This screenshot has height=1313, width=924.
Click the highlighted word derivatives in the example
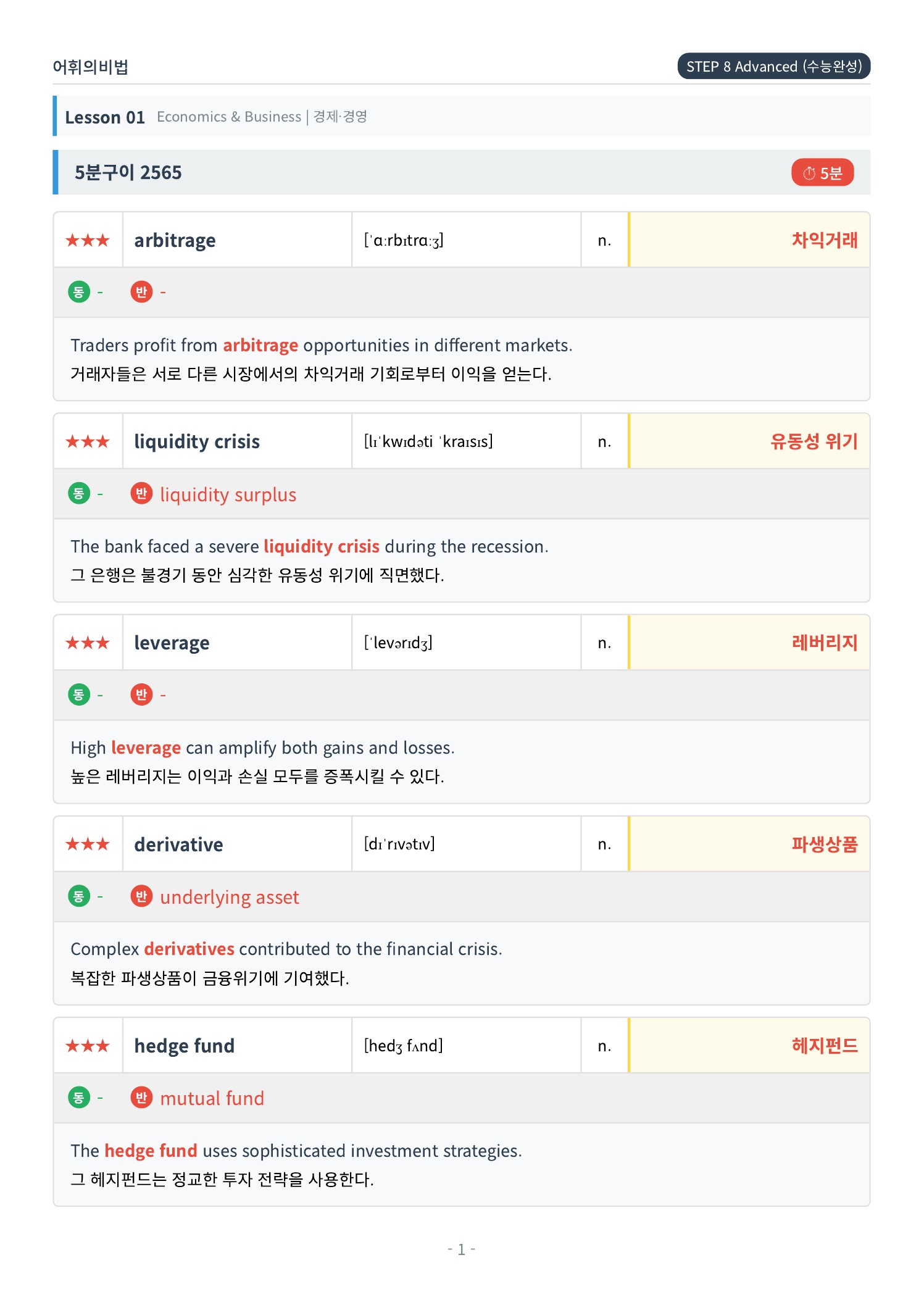(189, 949)
